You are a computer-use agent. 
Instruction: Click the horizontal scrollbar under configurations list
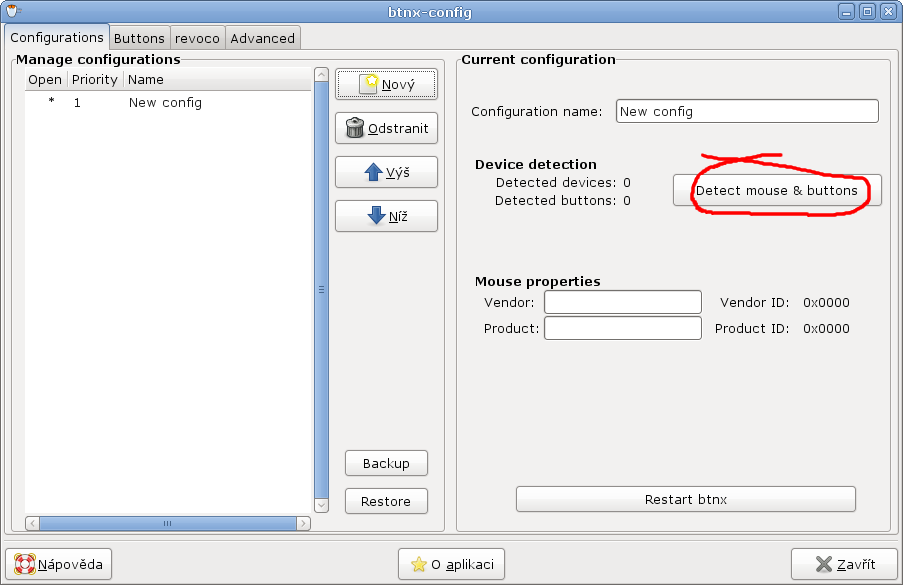(167, 523)
